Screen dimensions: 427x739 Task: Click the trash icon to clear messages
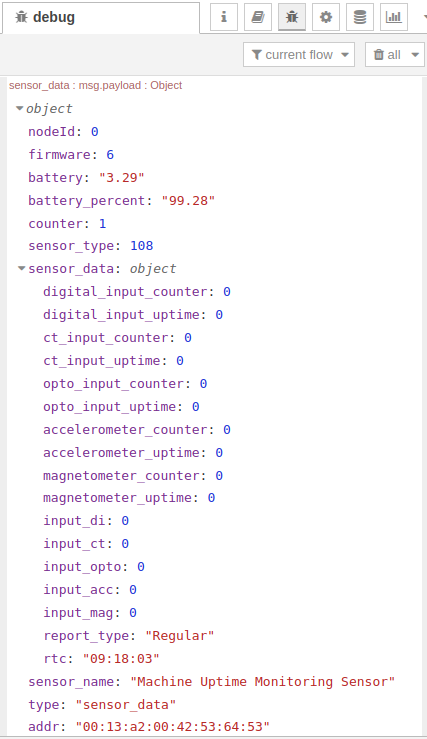(x=378, y=55)
